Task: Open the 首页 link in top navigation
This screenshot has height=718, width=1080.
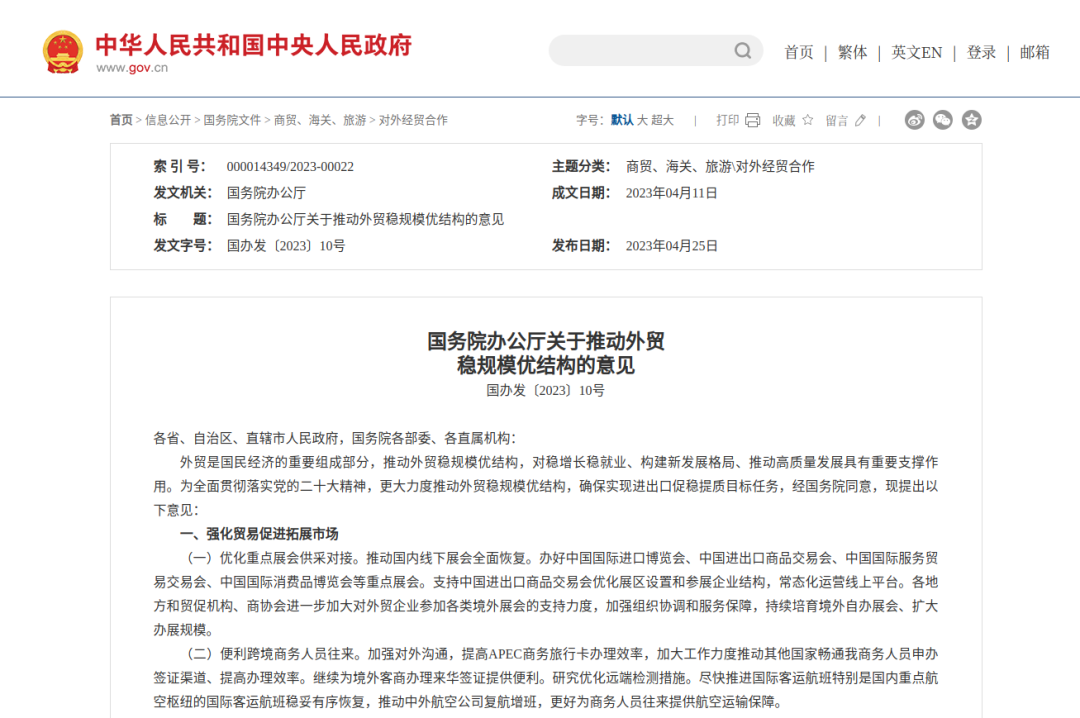Action: click(798, 53)
